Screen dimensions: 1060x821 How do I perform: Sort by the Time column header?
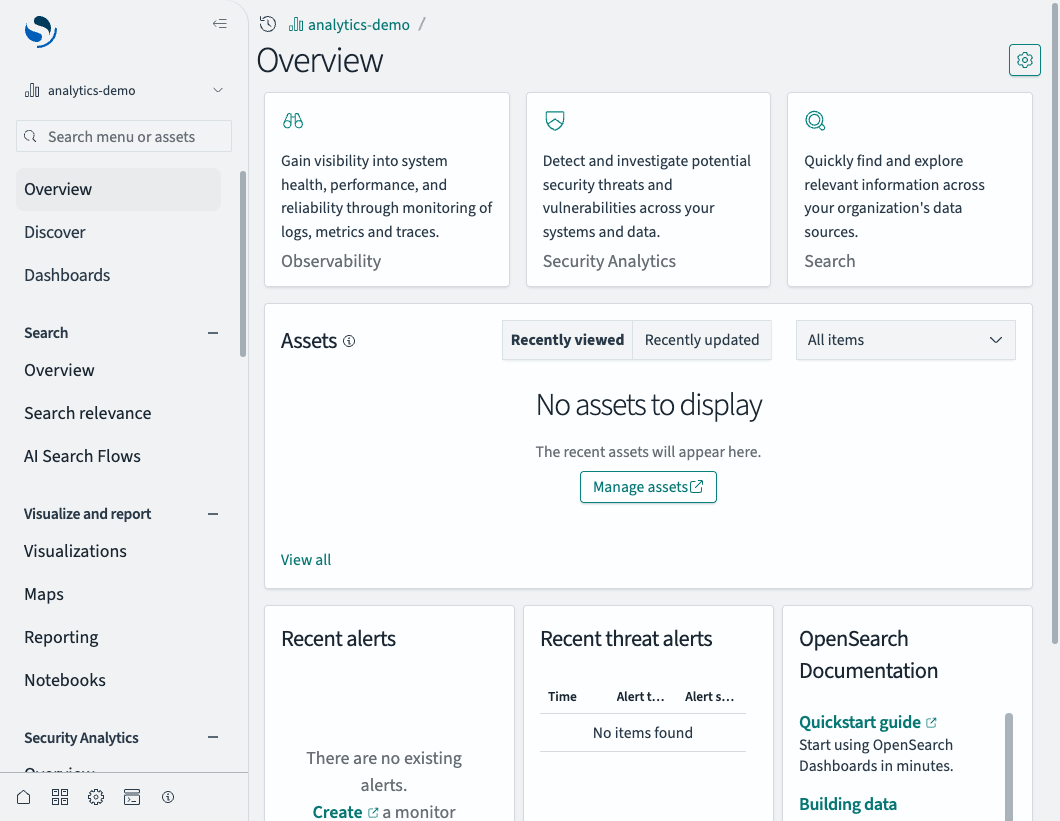pyautogui.click(x=562, y=697)
